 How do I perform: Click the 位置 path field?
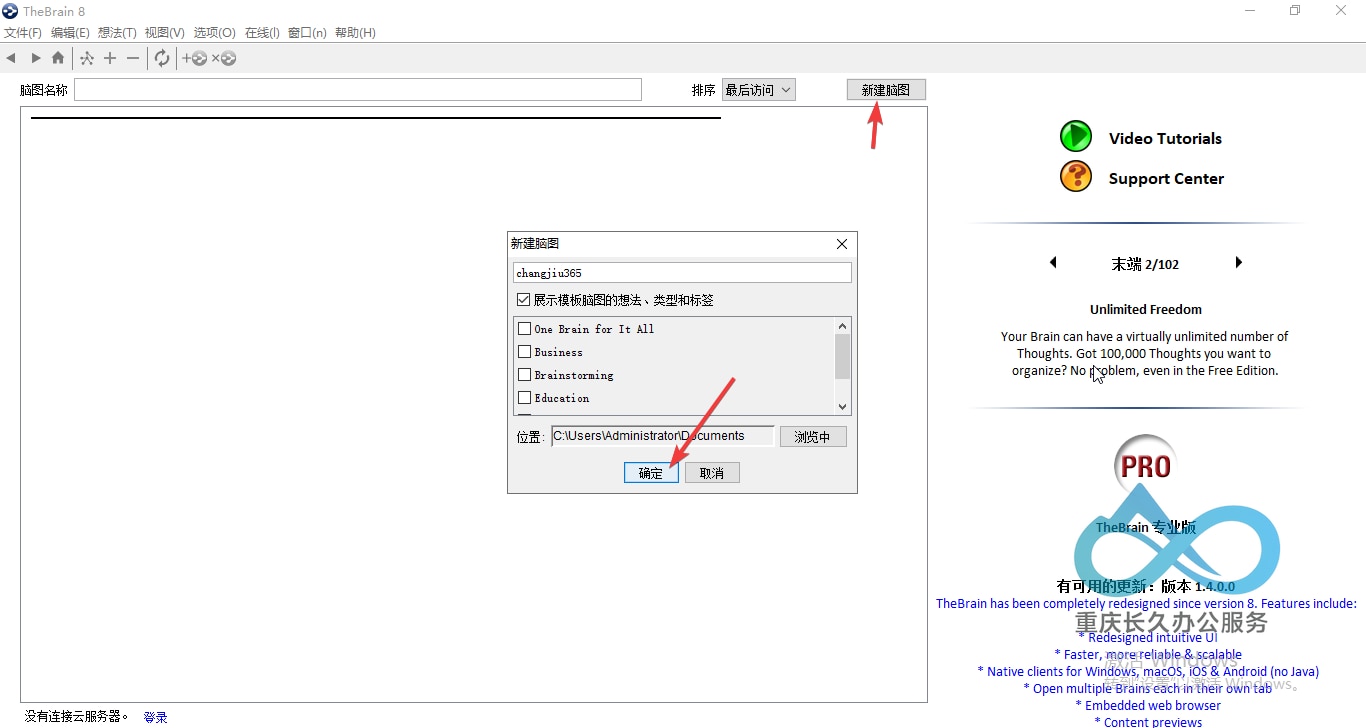pos(663,436)
